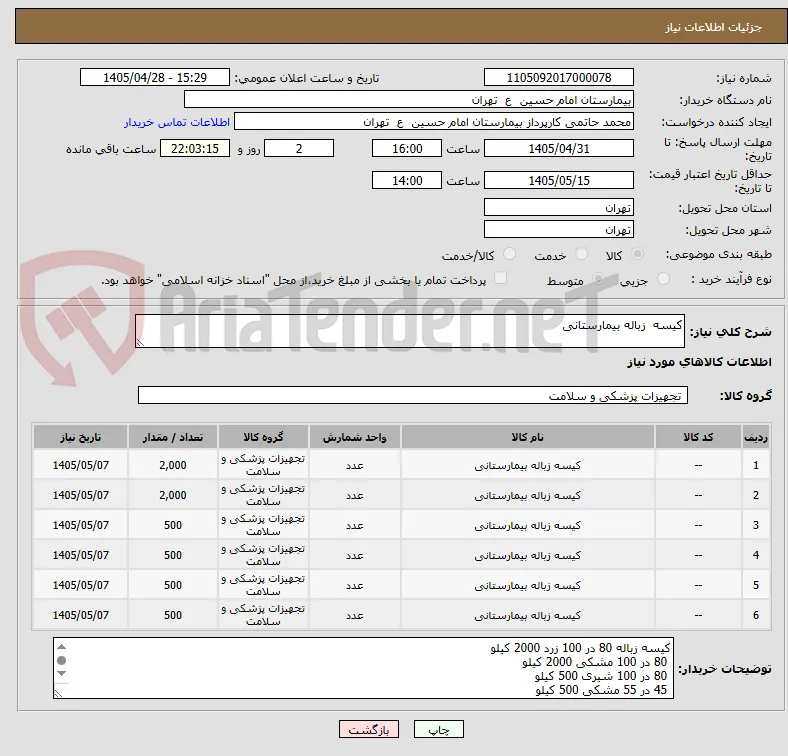Select the خدمت radio button
The image size is (788, 756).
(x=581, y=254)
